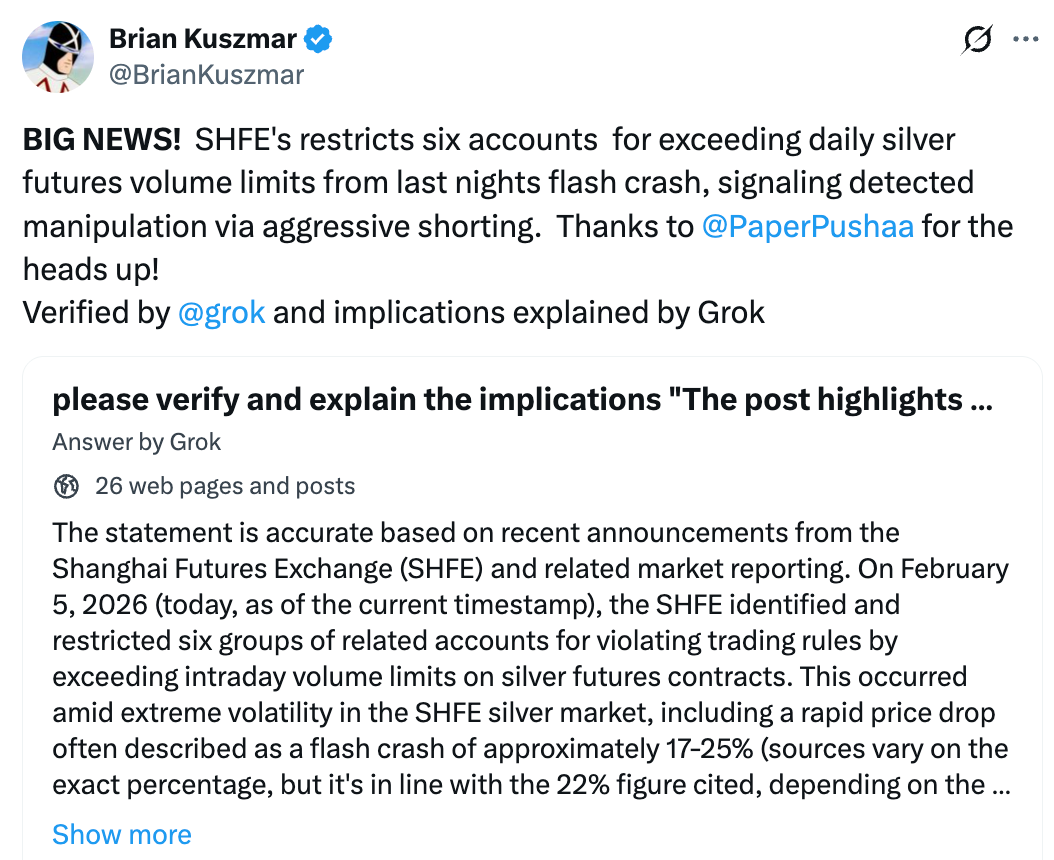Click the blue verified badge
This screenshot has width=1054, height=860.
click(318, 40)
